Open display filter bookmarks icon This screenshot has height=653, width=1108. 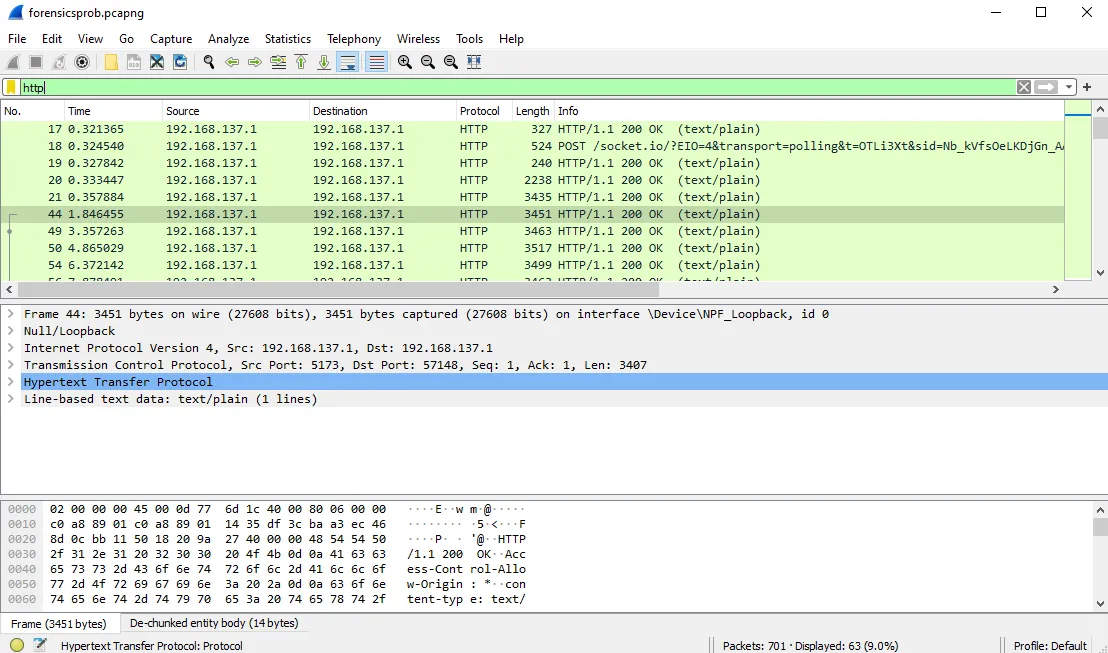(11, 88)
